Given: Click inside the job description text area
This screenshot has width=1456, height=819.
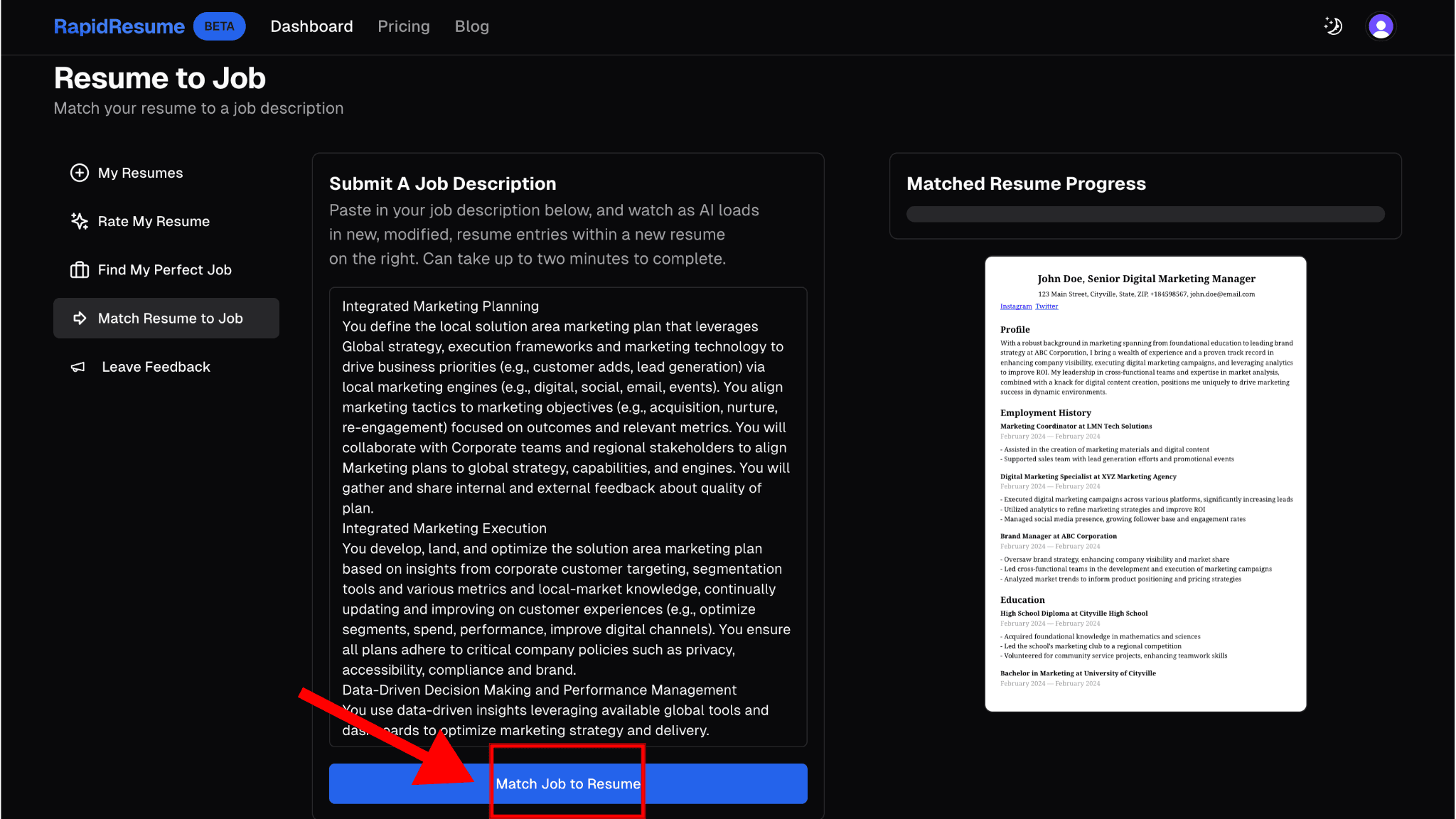Looking at the screenshot, I should 567,517.
